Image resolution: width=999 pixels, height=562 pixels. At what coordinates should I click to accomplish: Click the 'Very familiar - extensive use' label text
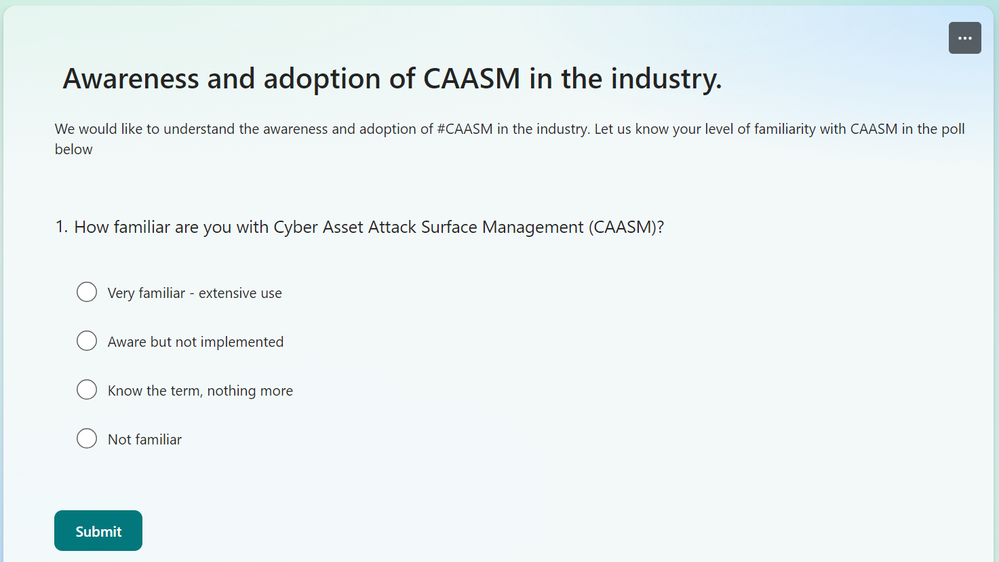194,293
